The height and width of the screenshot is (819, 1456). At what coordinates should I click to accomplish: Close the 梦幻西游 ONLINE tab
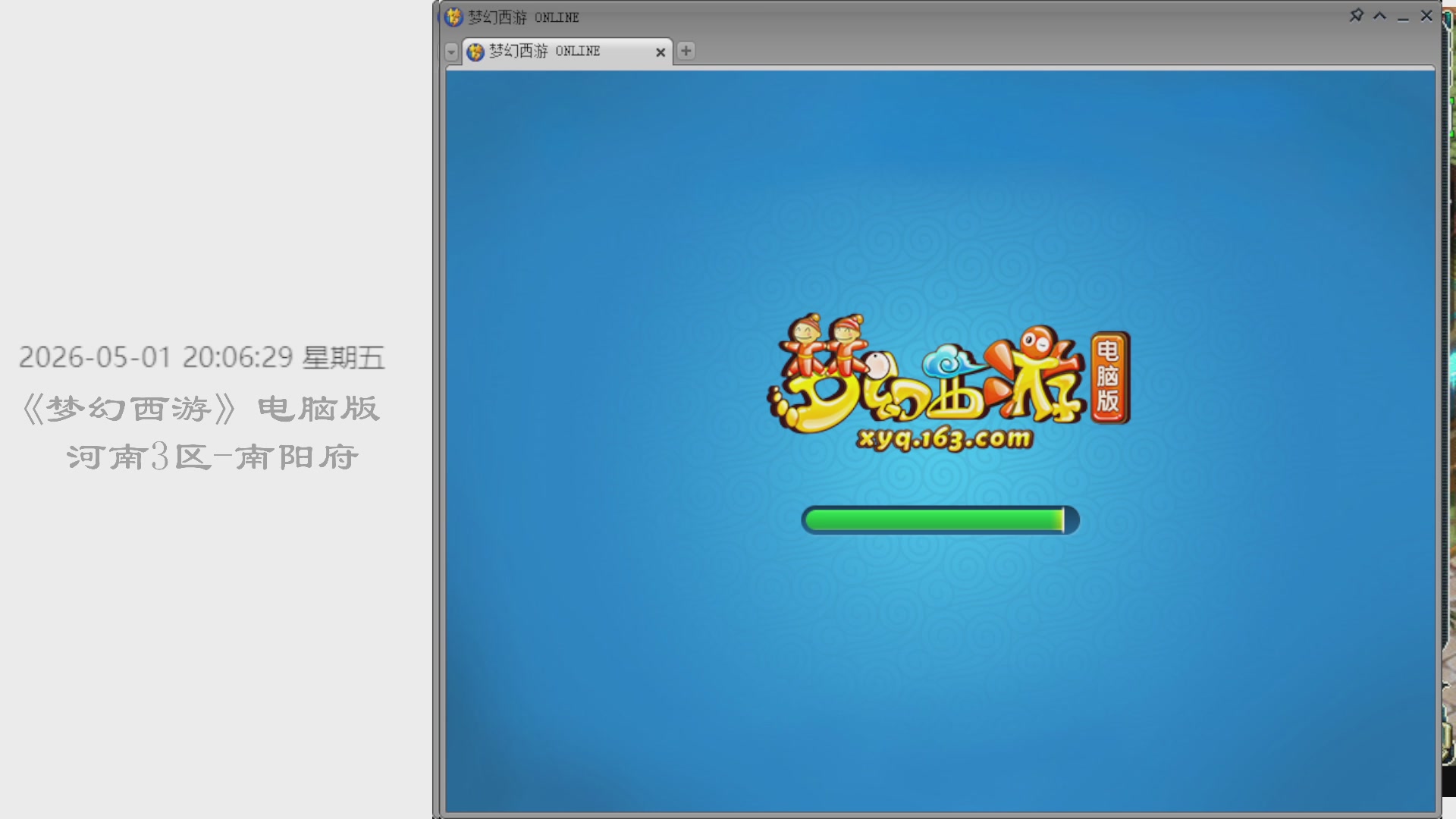coord(661,52)
